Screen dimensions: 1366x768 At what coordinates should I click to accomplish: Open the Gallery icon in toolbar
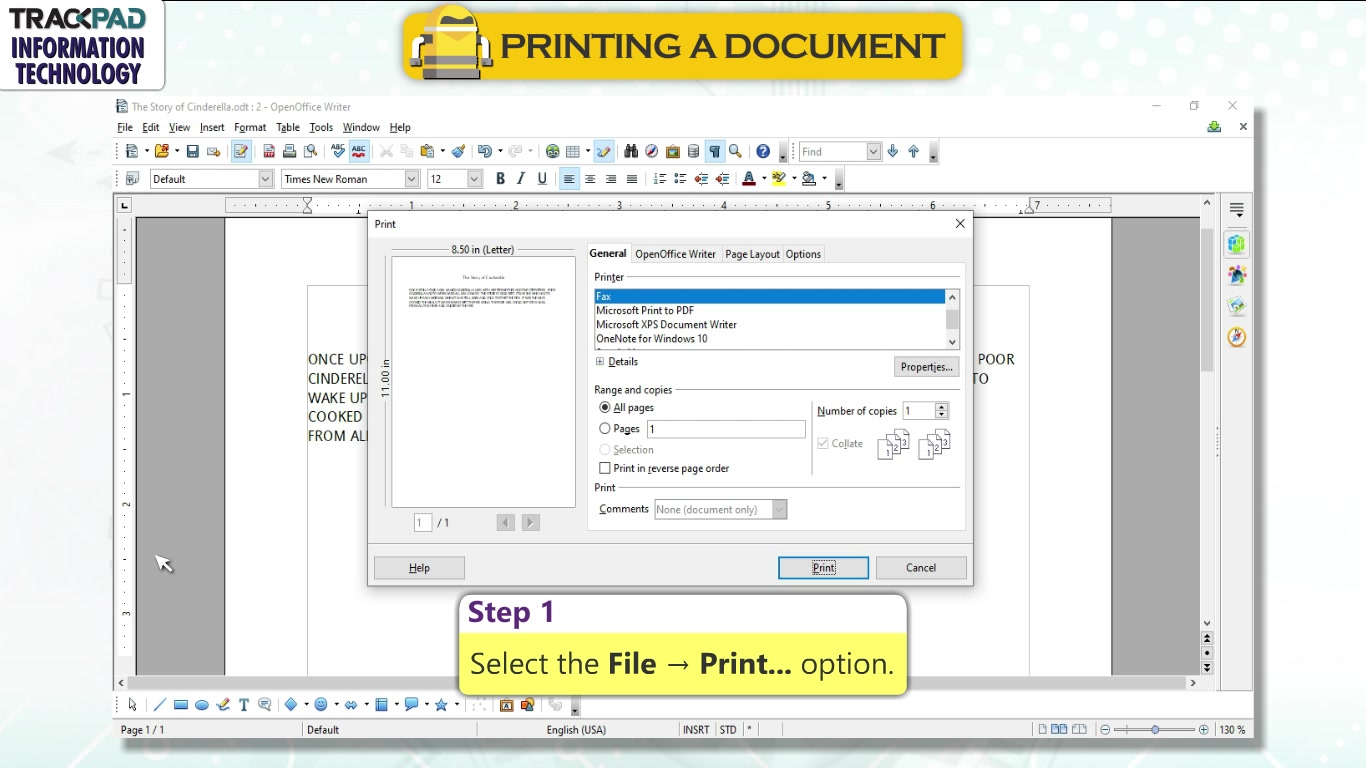673,152
